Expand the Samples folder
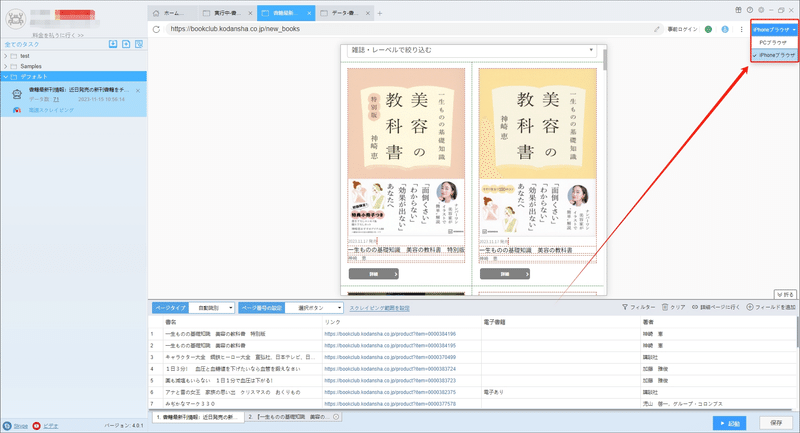The width and height of the screenshot is (800, 433). click(6, 66)
